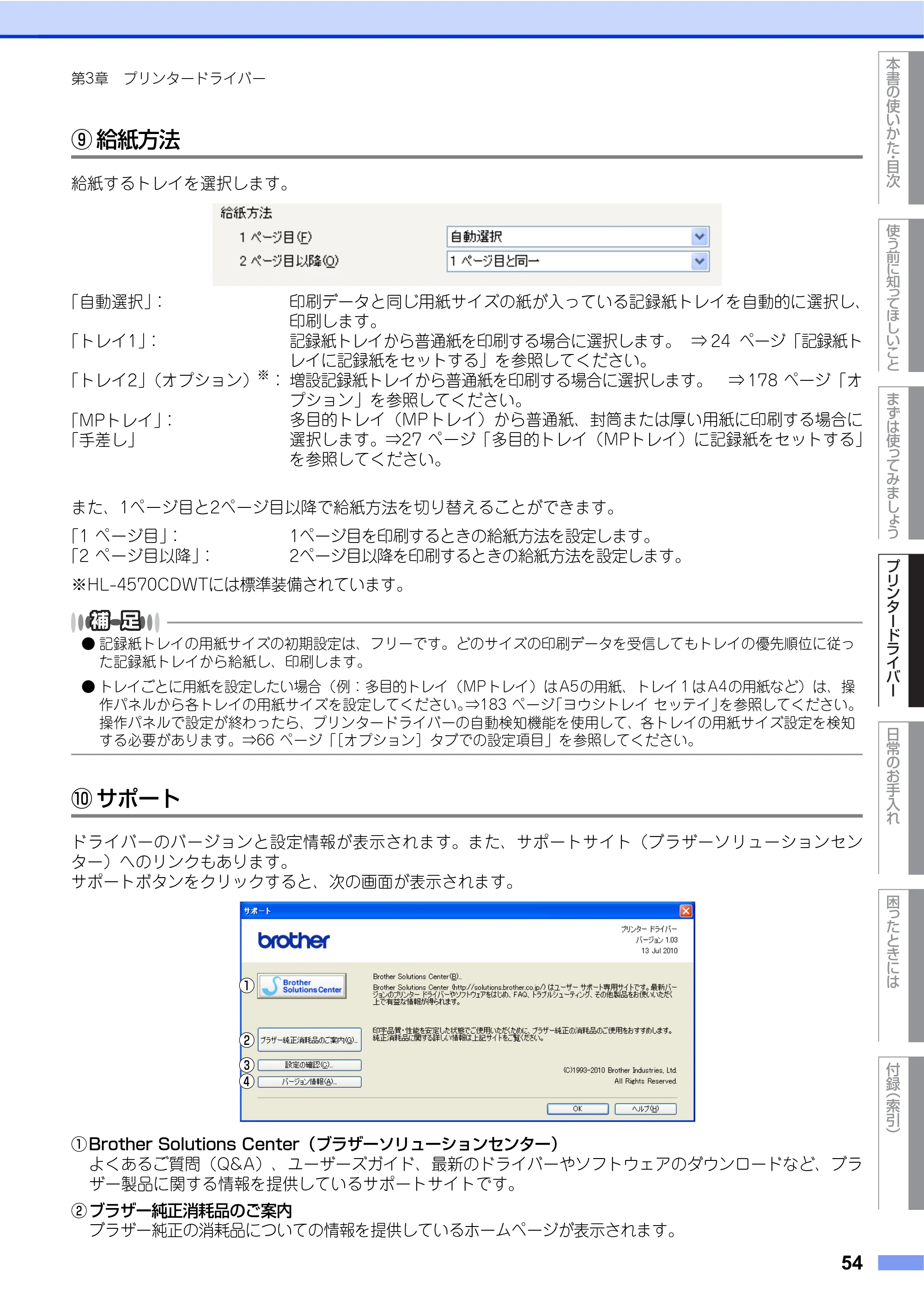Click the 設定の確認 button
924x1306 pixels.
310,1065
